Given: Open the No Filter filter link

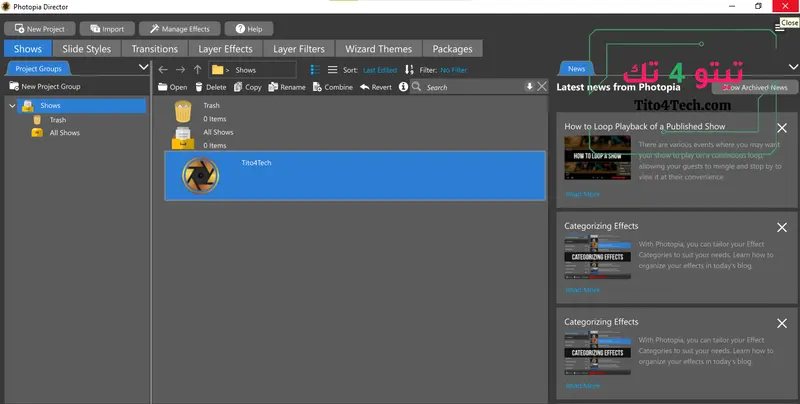Looking at the screenshot, I should click(454, 70).
